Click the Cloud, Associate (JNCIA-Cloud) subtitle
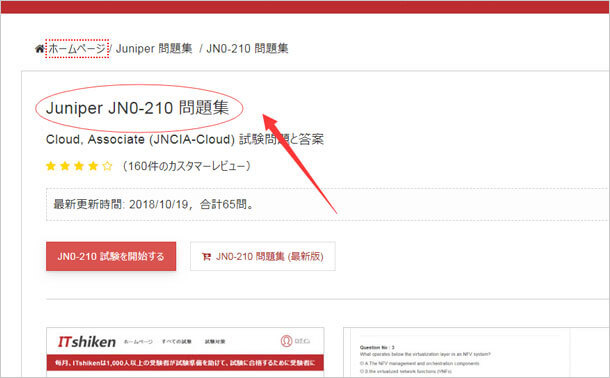610x378 pixels. [x=185, y=139]
